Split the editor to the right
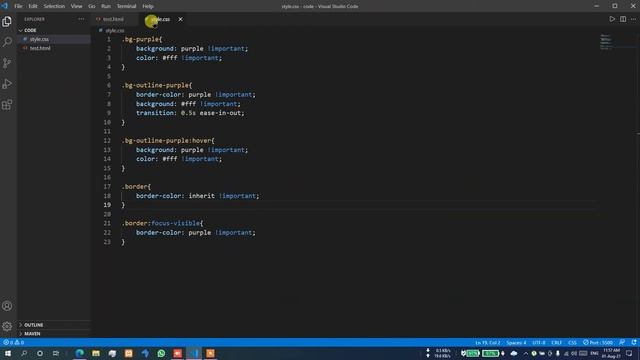Image resolution: width=640 pixels, height=360 pixels. tap(623, 19)
